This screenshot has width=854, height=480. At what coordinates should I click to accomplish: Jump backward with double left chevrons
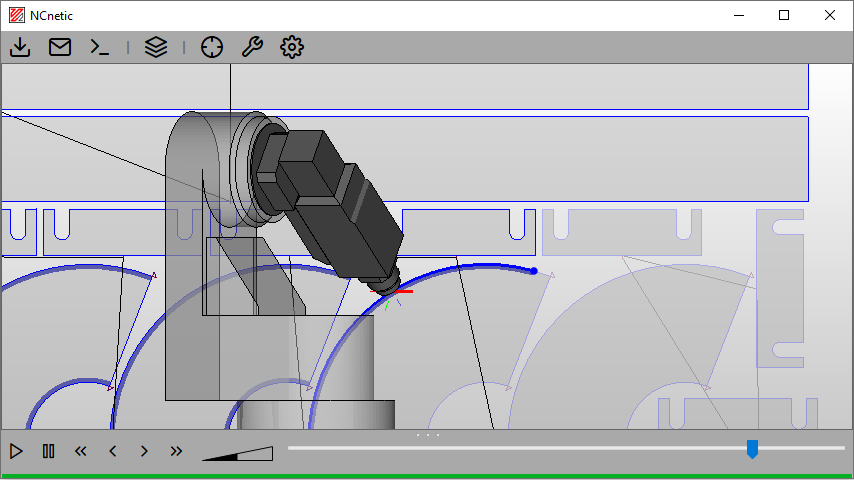pos(81,451)
